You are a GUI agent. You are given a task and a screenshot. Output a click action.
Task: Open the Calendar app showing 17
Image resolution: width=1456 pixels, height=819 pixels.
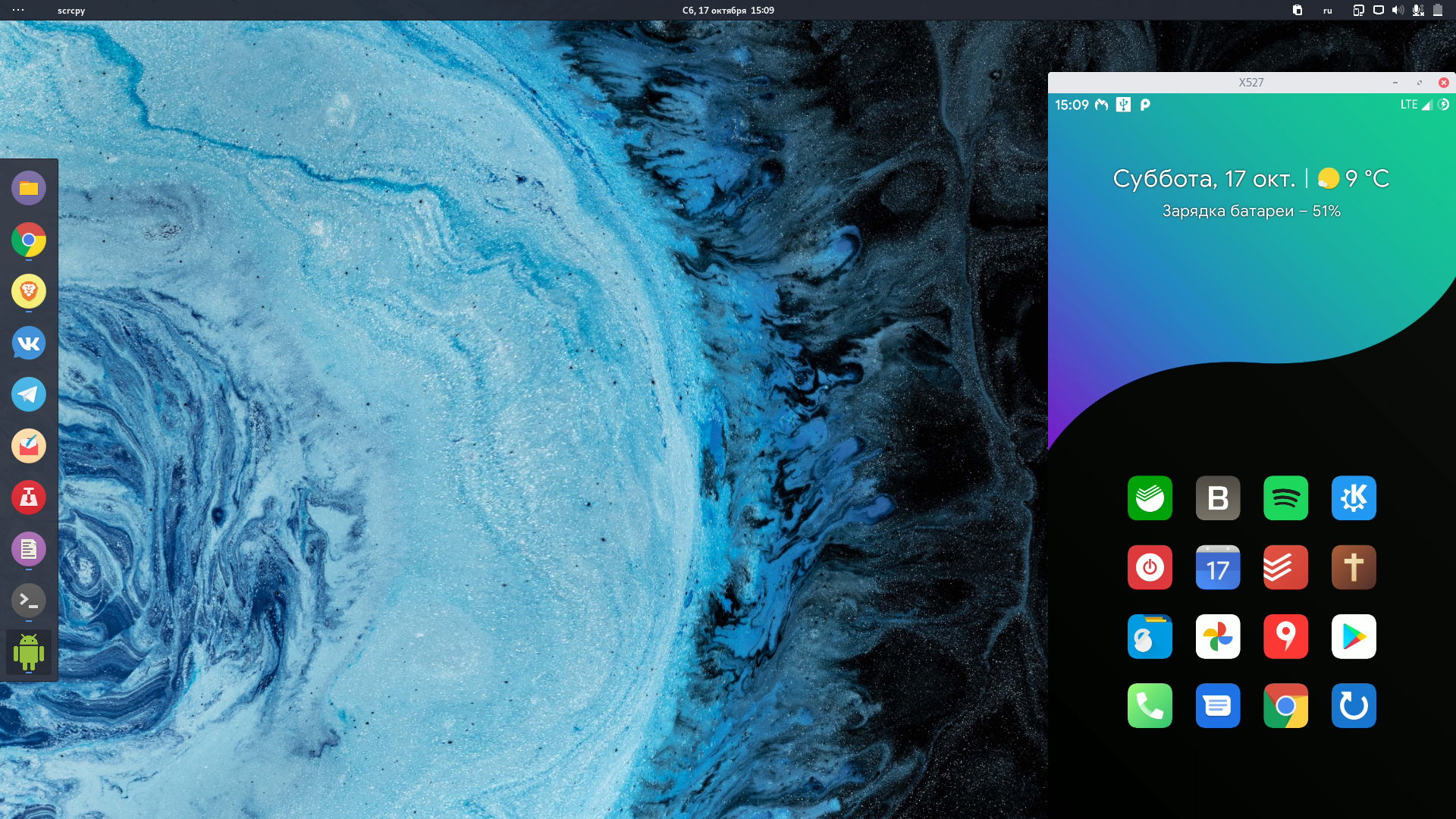[x=1218, y=567]
